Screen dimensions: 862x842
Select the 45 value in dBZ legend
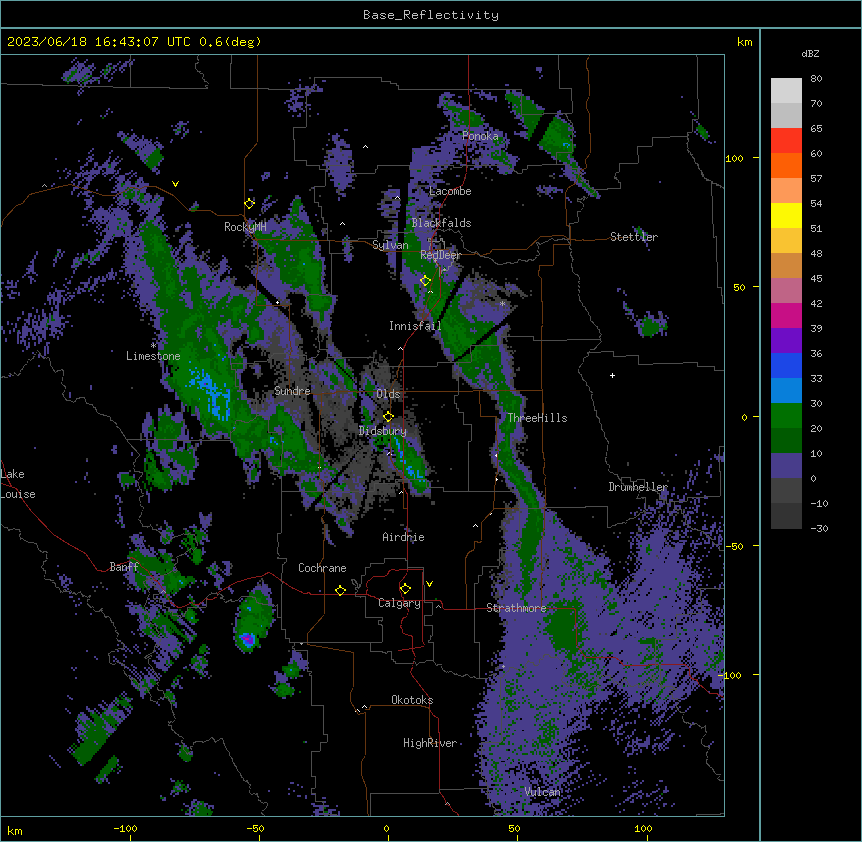pyautogui.click(x=816, y=278)
